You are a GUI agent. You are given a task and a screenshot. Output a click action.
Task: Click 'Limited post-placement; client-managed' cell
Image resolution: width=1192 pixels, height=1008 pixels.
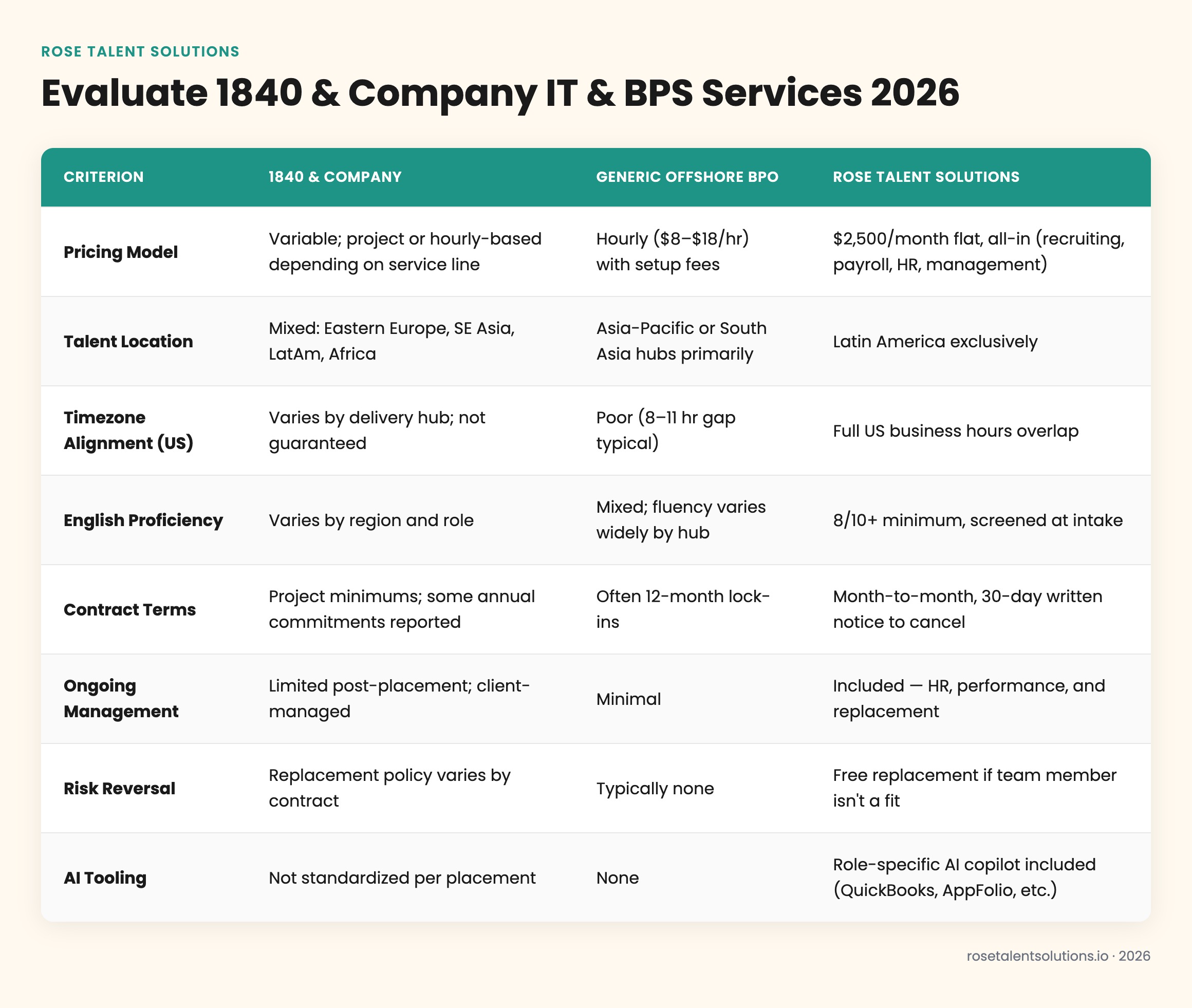pyautogui.click(x=399, y=699)
